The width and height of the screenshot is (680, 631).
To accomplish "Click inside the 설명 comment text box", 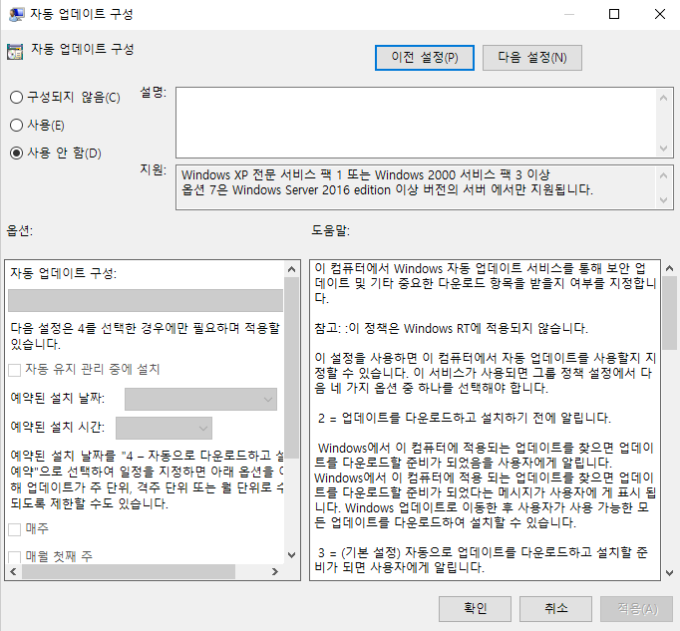I will [x=416, y=123].
